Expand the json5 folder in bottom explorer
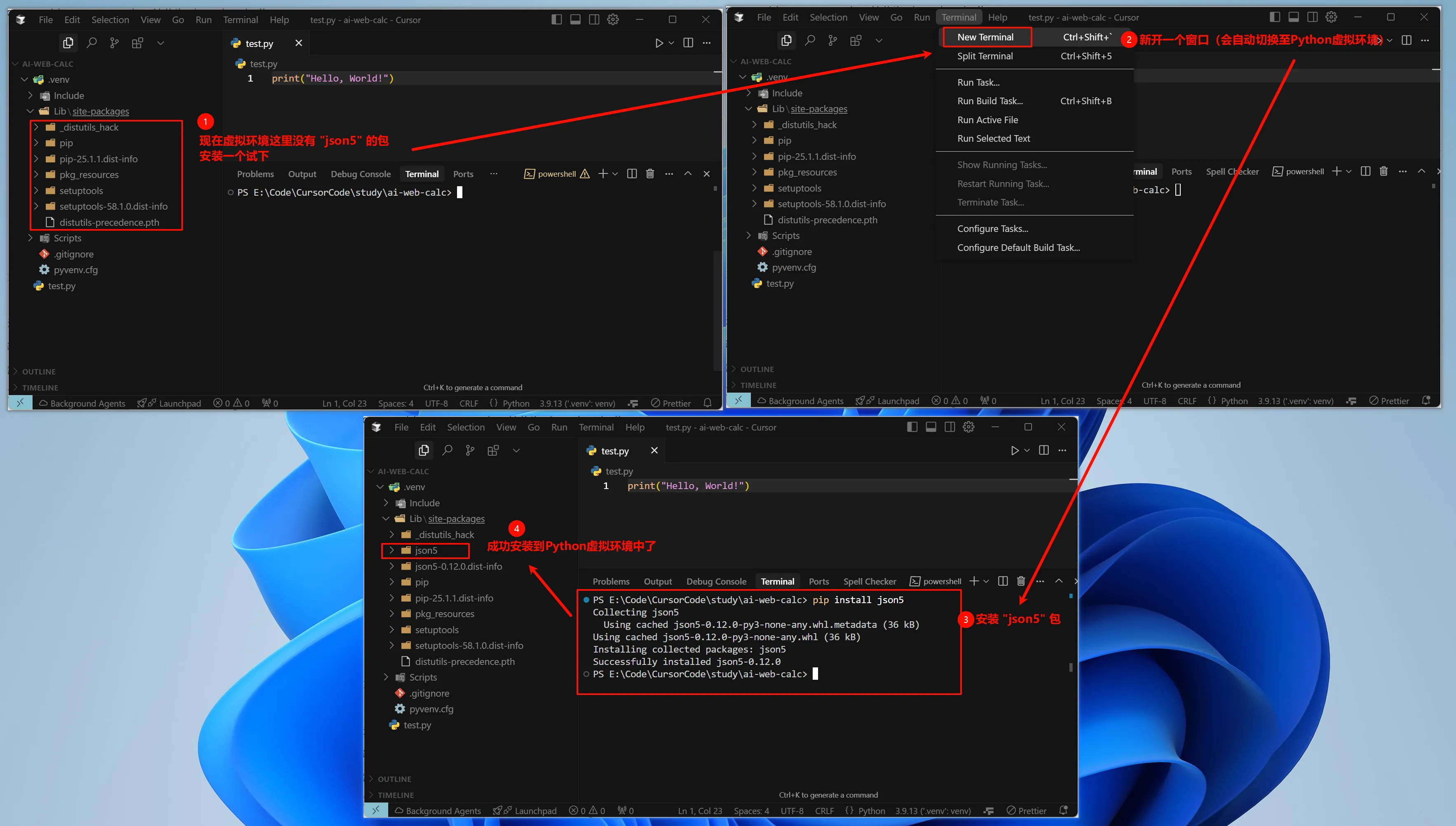 tap(426, 550)
